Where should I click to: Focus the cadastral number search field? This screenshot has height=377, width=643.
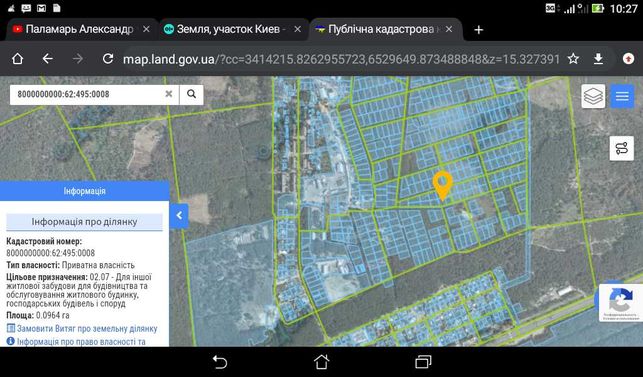pos(88,94)
